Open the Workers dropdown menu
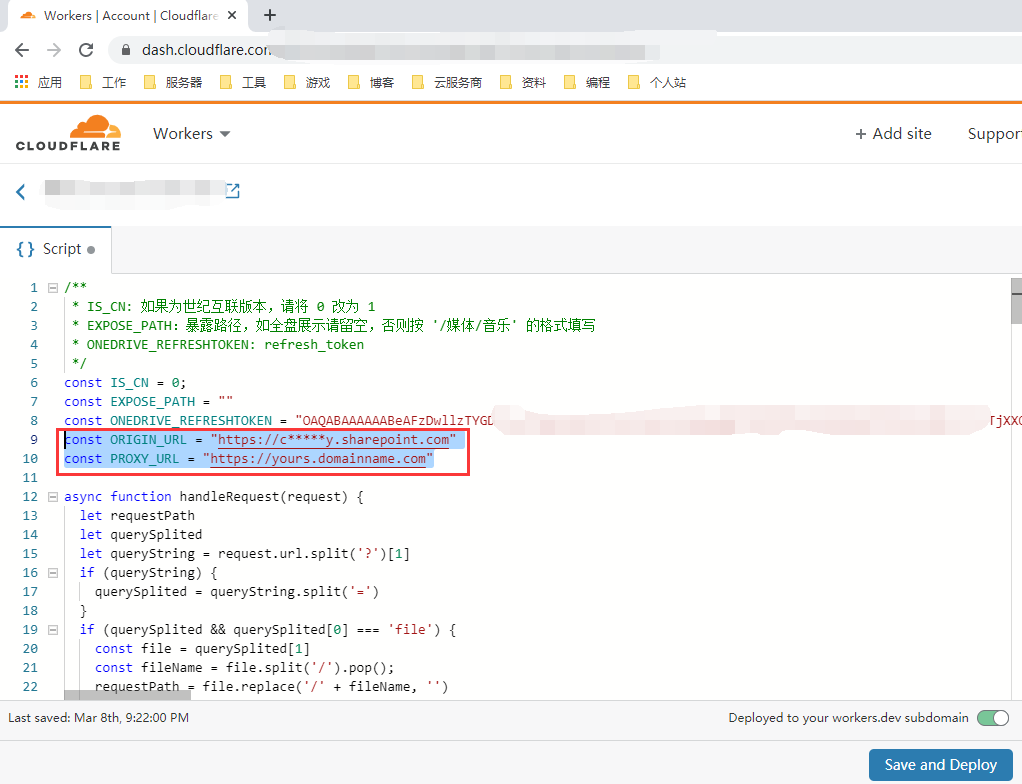This screenshot has height=784, width=1022. (192, 134)
